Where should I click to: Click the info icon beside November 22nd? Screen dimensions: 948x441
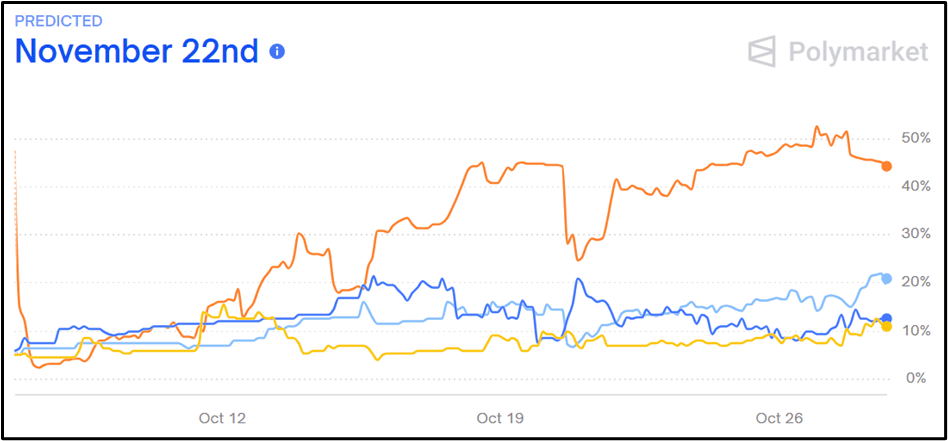(x=278, y=51)
